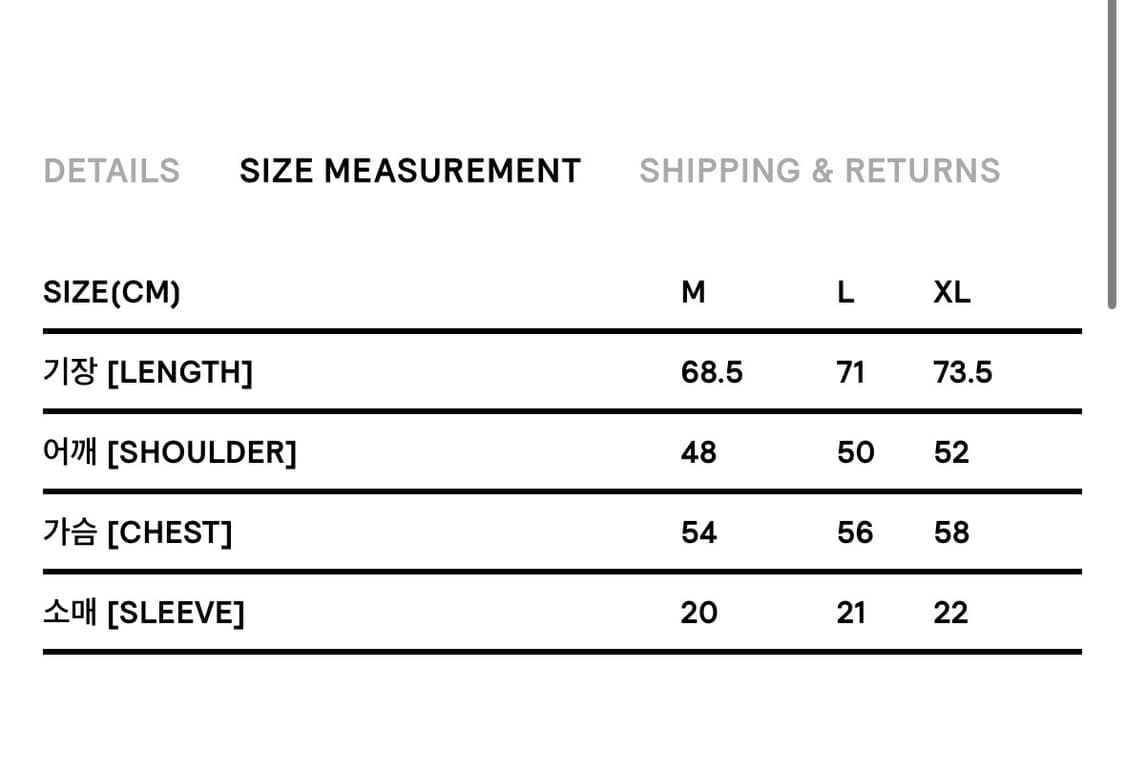This screenshot has width=1125, height=773.
Task: Click the shoulder value 52 for XL
Action: [x=951, y=452]
